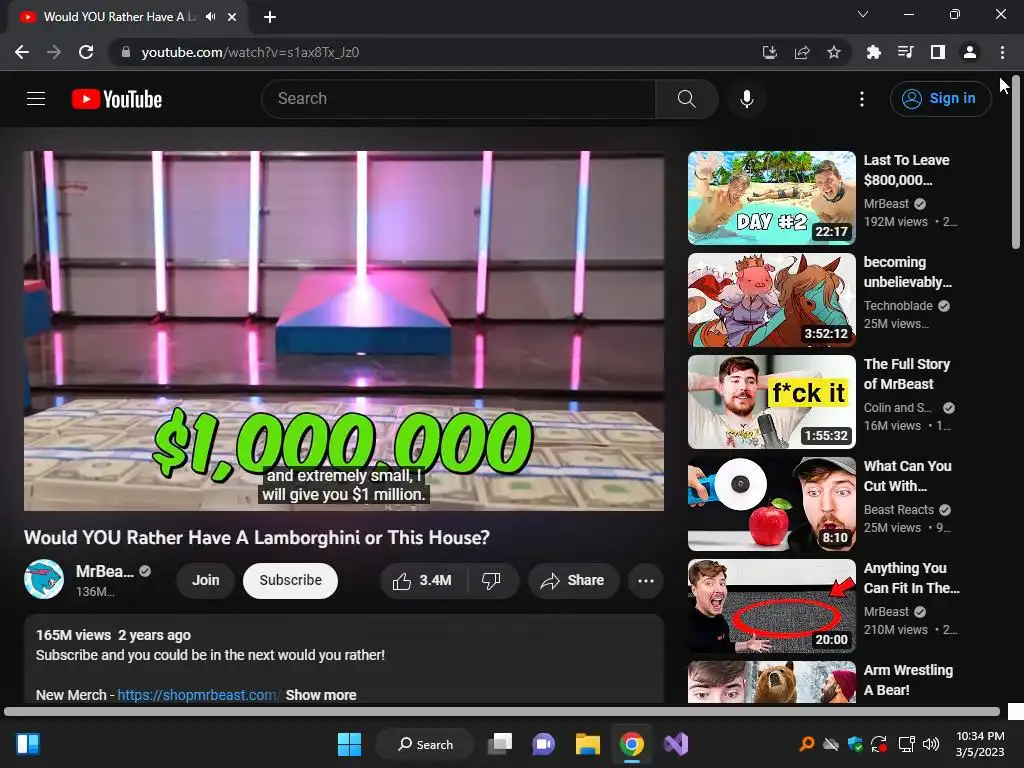The image size is (1024, 768).
Task: Open the MrBeast channel avatar
Action: [44, 579]
